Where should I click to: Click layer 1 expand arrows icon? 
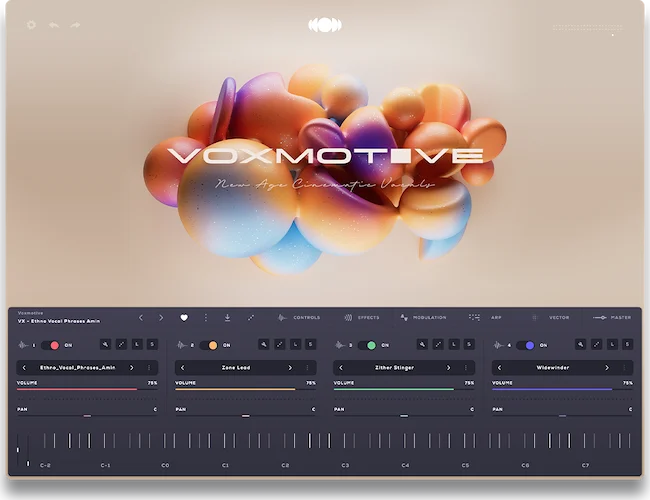click(121, 344)
